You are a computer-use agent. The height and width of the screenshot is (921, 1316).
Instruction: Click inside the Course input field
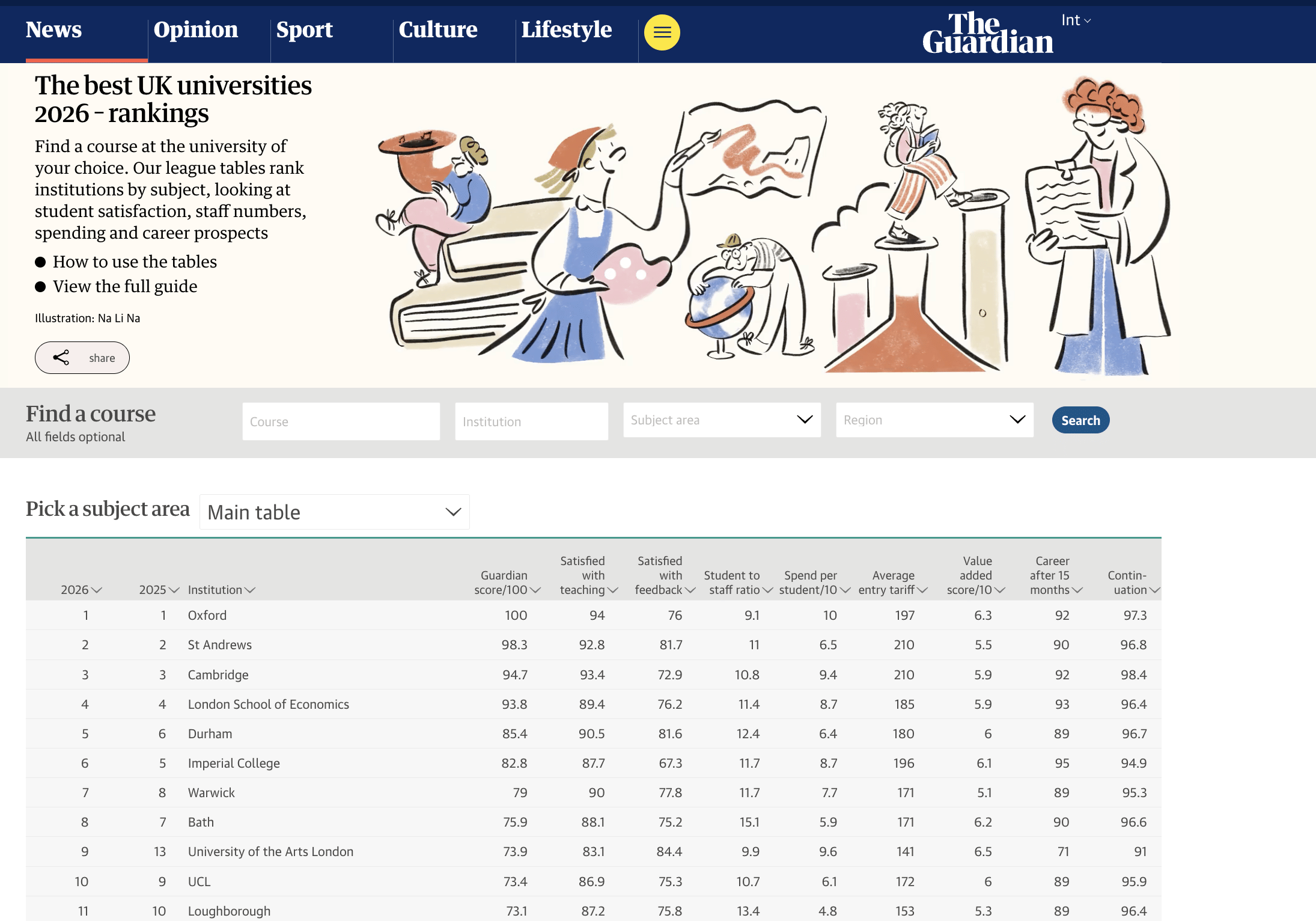click(x=340, y=421)
